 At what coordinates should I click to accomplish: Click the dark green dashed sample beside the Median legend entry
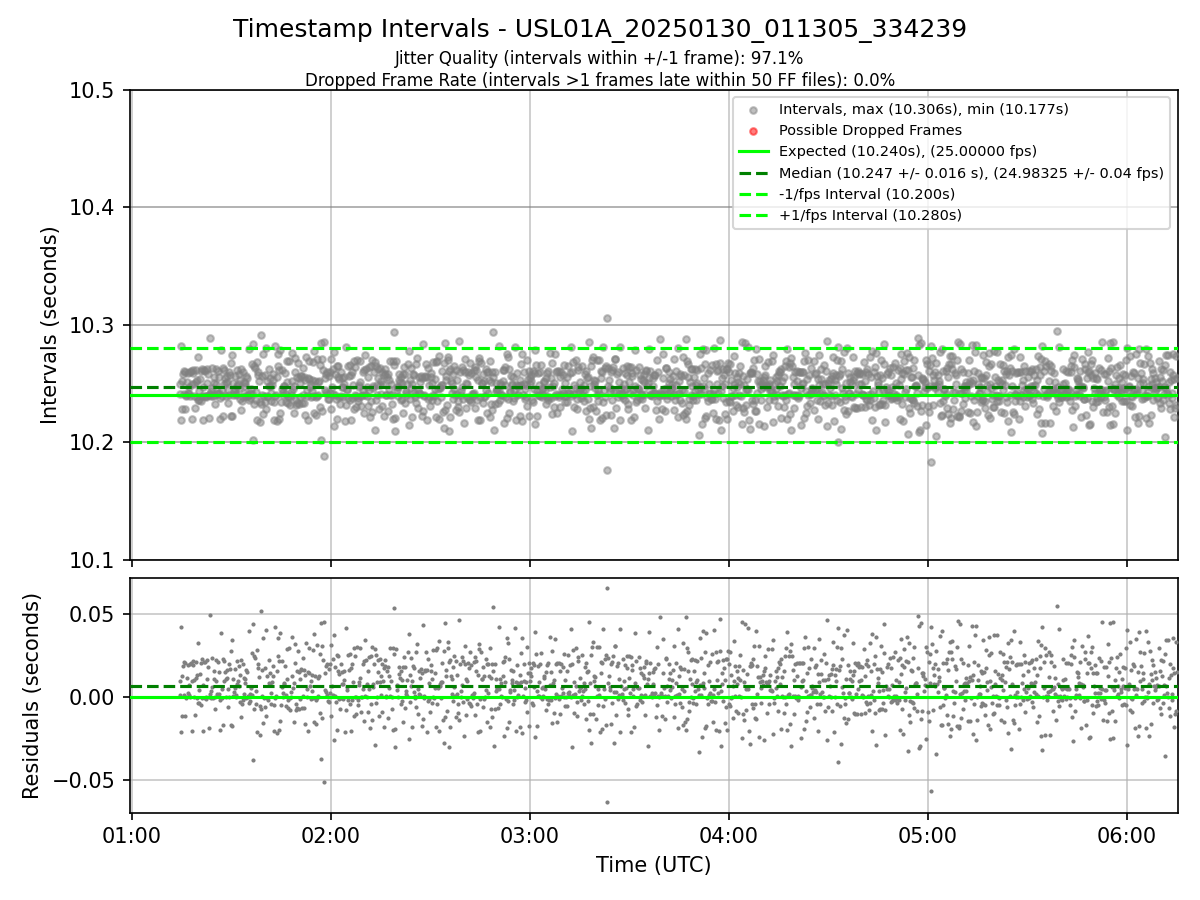(x=754, y=173)
